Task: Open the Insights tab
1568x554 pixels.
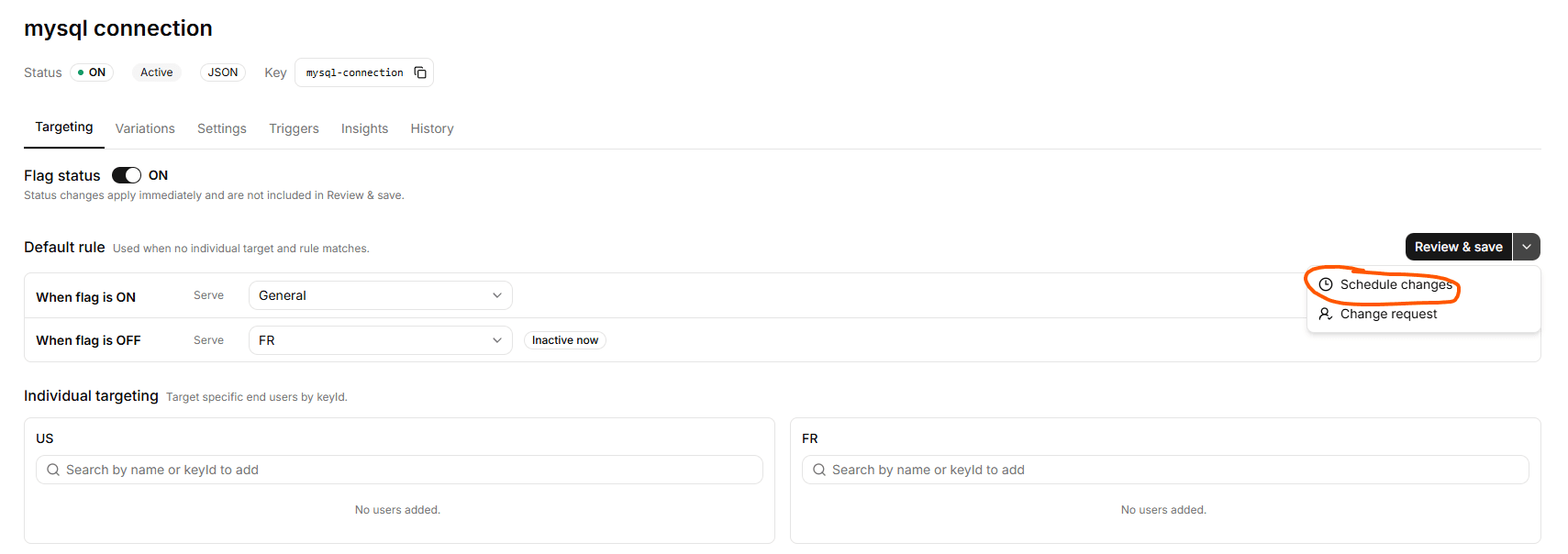Action: point(364,128)
